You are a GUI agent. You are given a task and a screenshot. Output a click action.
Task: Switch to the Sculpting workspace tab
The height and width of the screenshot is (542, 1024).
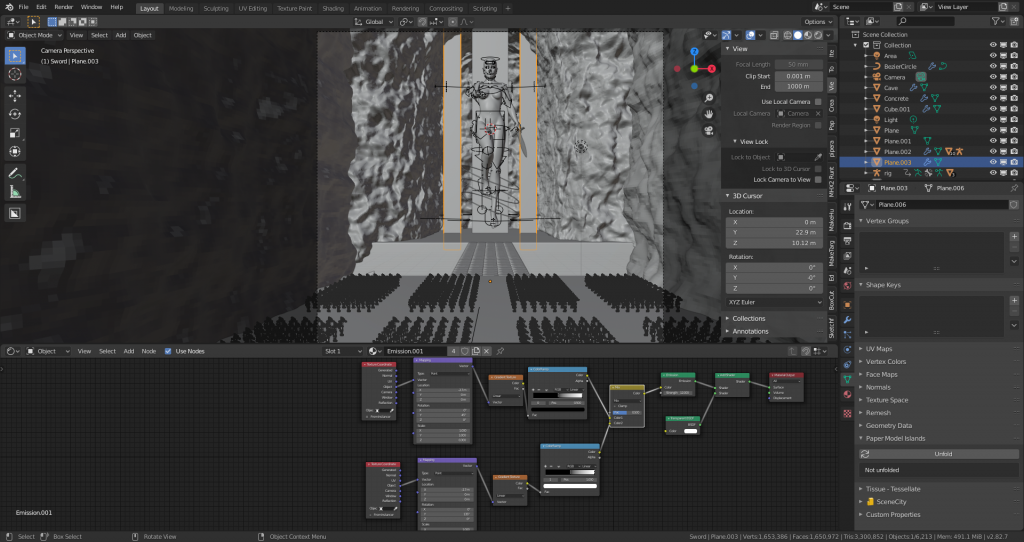tap(215, 7)
